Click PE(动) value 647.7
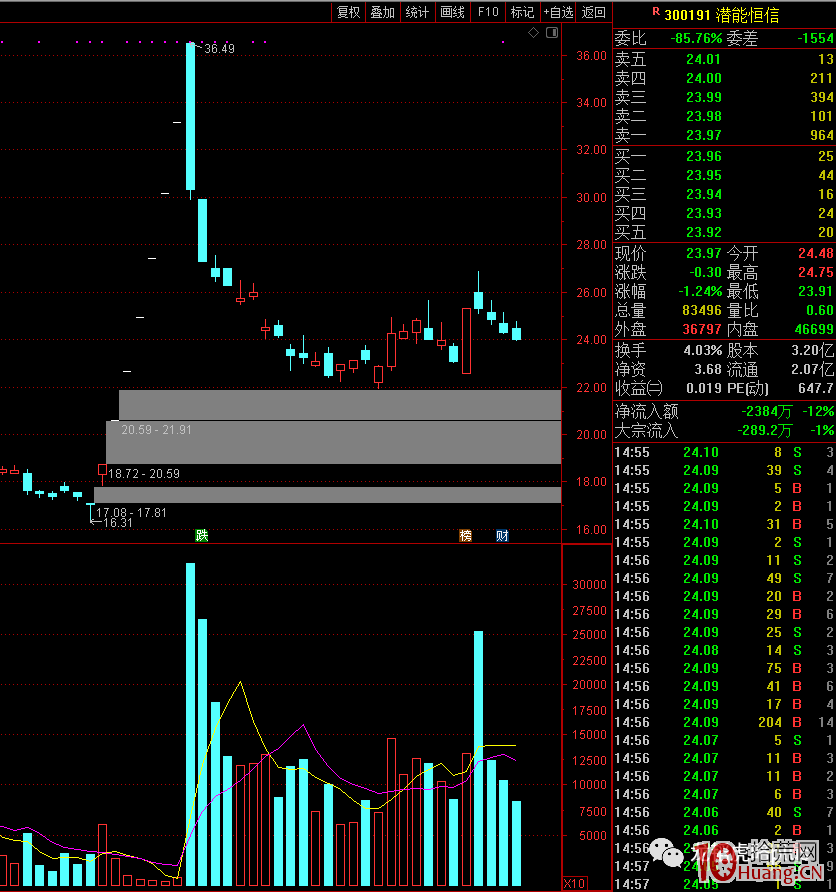The height and width of the screenshot is (892, 836). coord(816,389)
